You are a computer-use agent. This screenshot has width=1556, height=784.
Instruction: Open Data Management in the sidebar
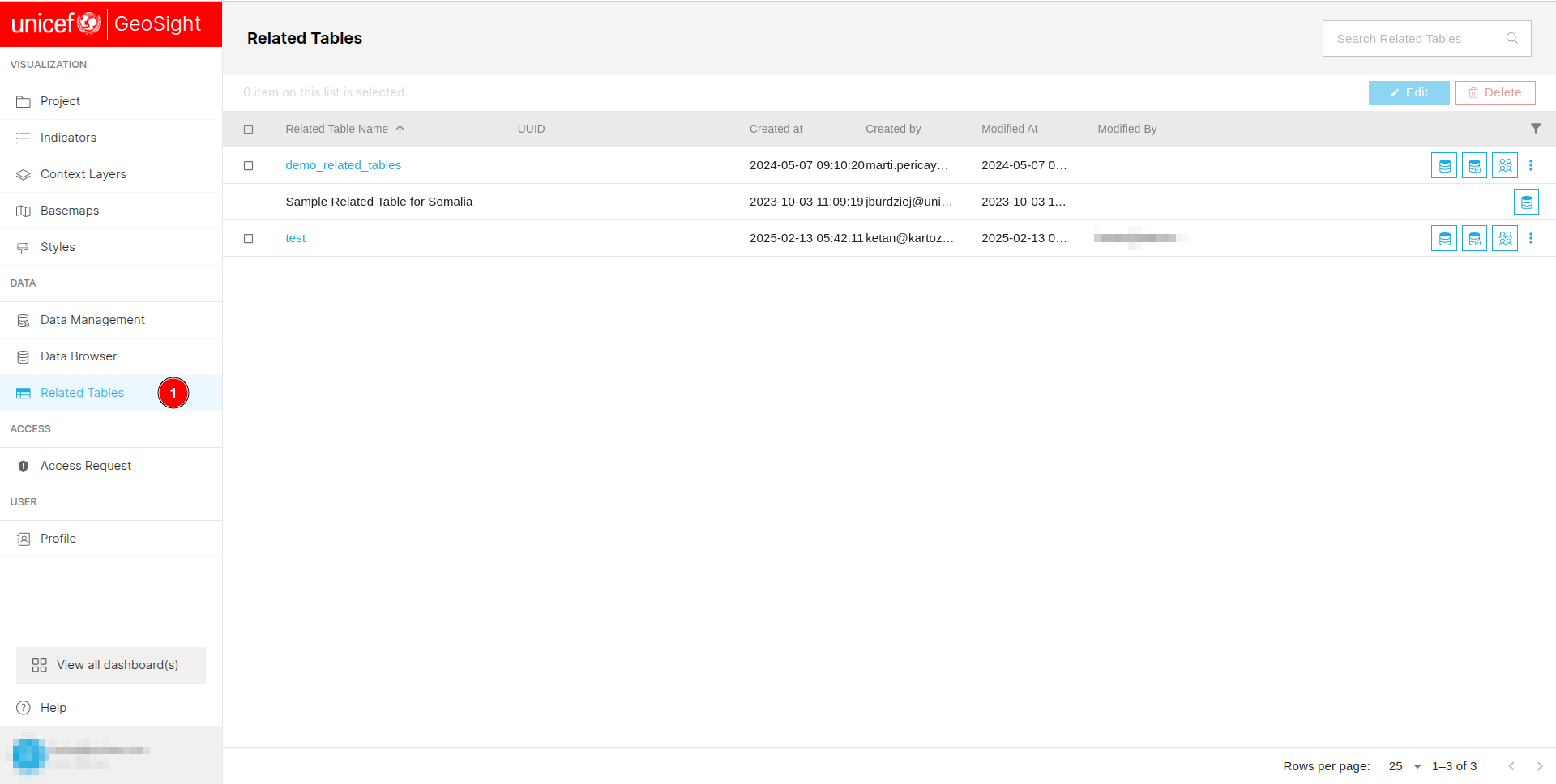(x=111, y=320)
